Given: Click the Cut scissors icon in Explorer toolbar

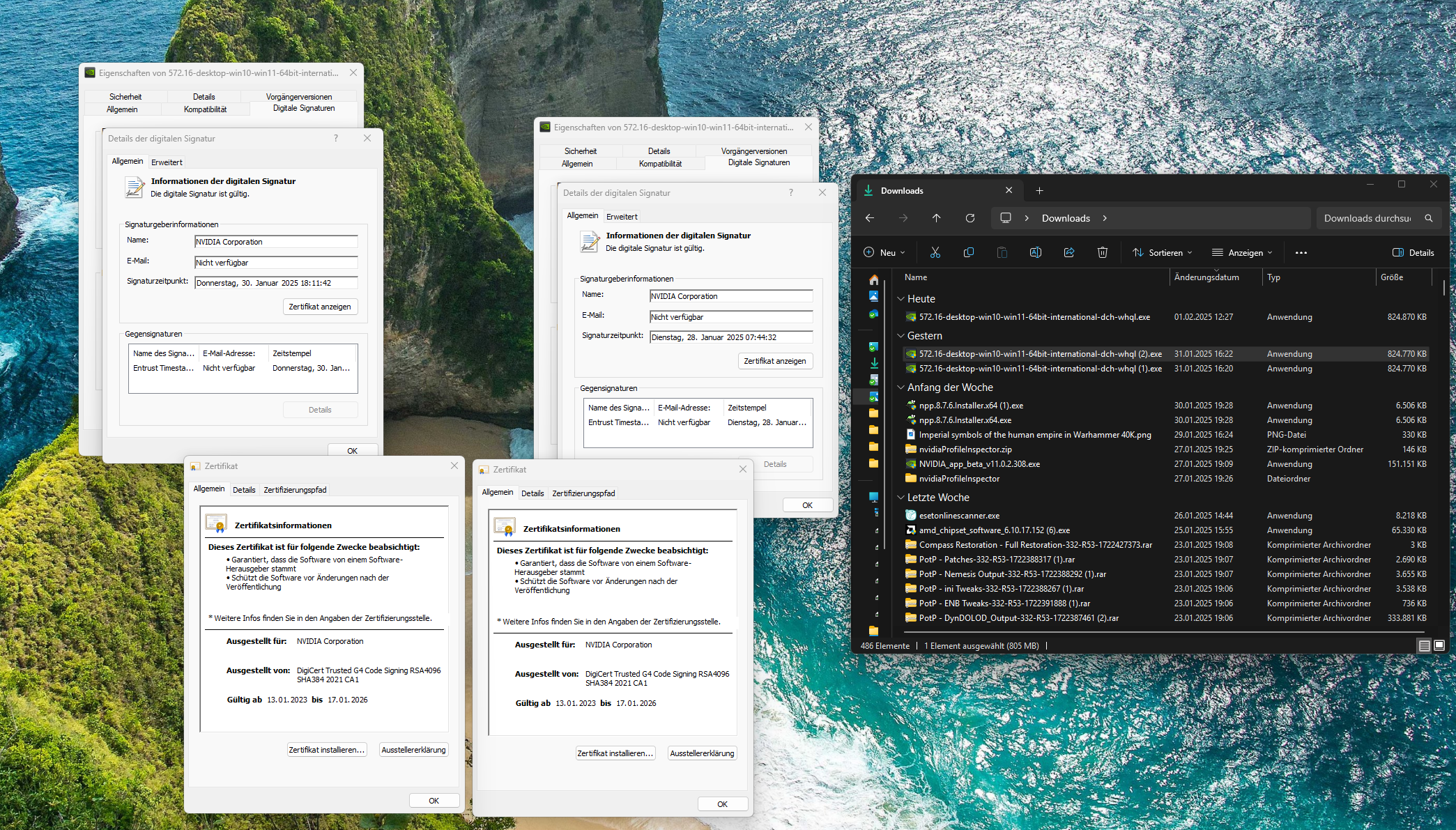Looking at the screenshot, I should (x=935, y=252).
